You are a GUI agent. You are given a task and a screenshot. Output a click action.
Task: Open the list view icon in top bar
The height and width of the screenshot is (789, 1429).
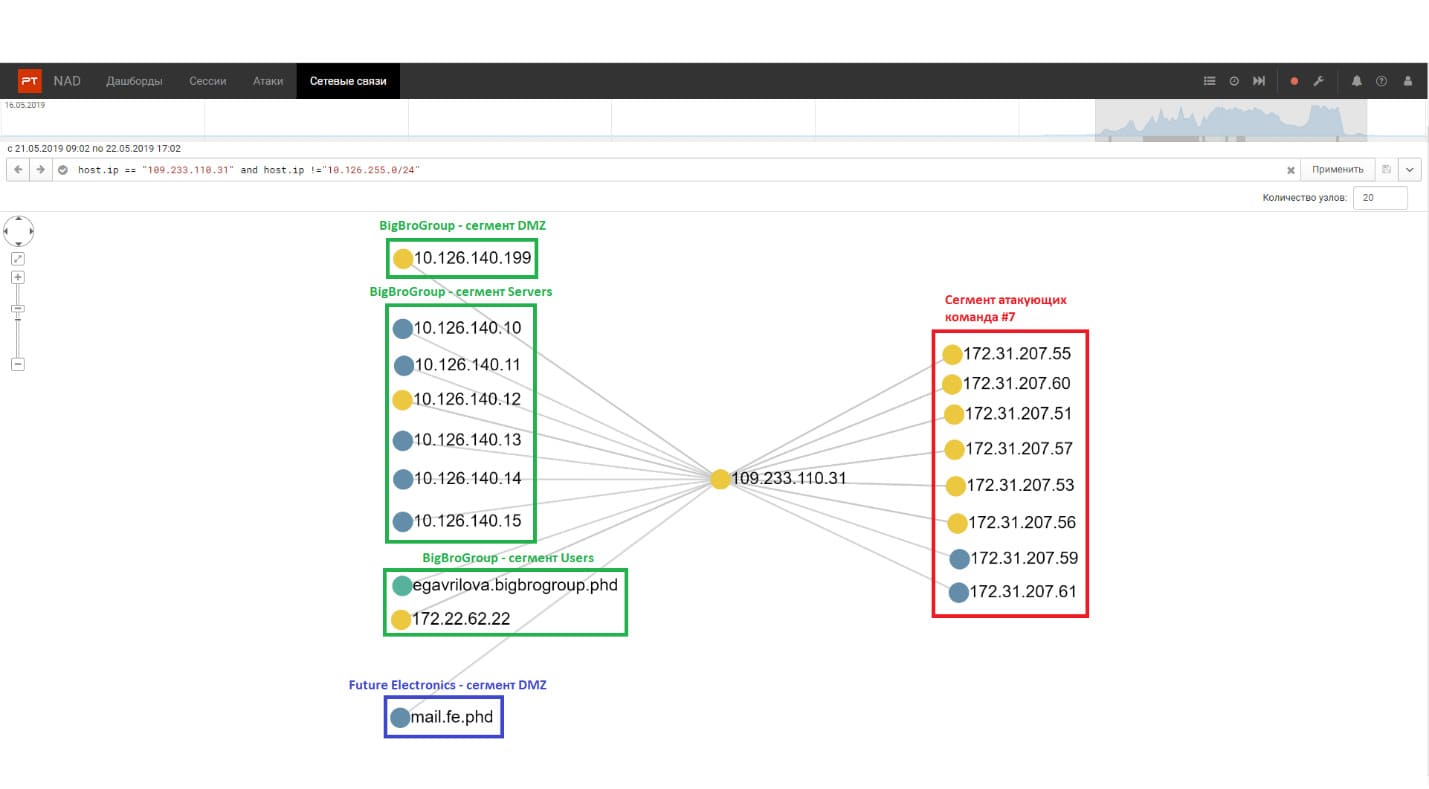(1209, 81)
